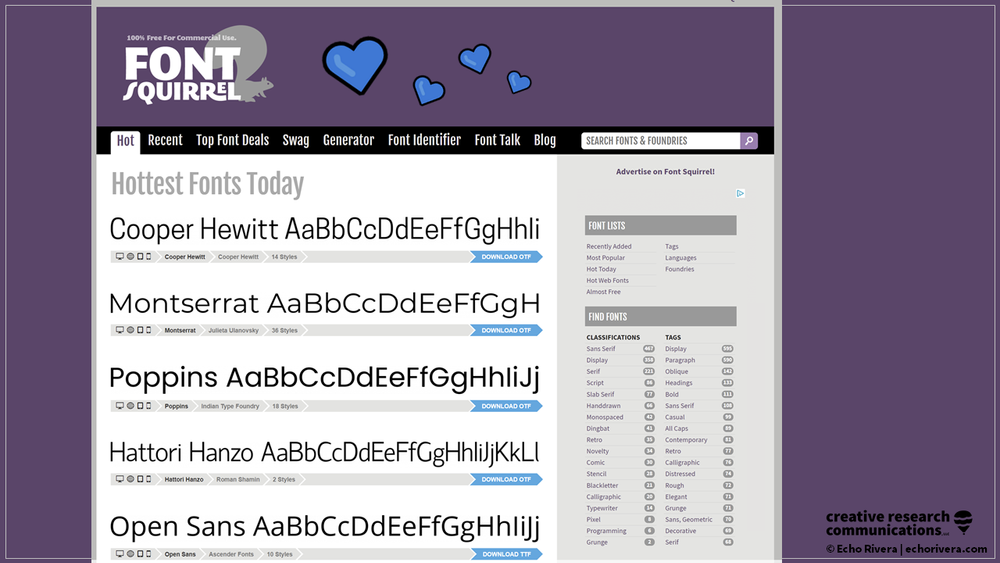Screen dimensions: 1000x563
Task: Open the Blog menu item
Action: 545,140
